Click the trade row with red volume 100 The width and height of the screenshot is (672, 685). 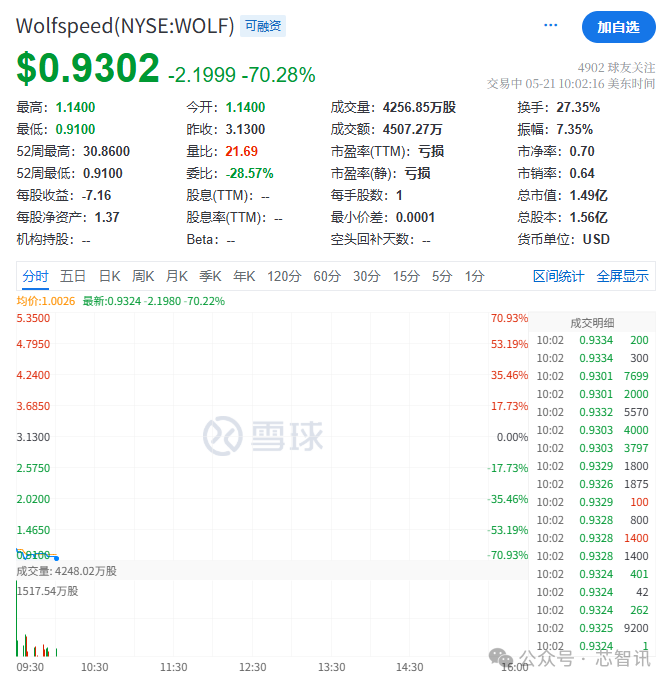tap(592, 502)
